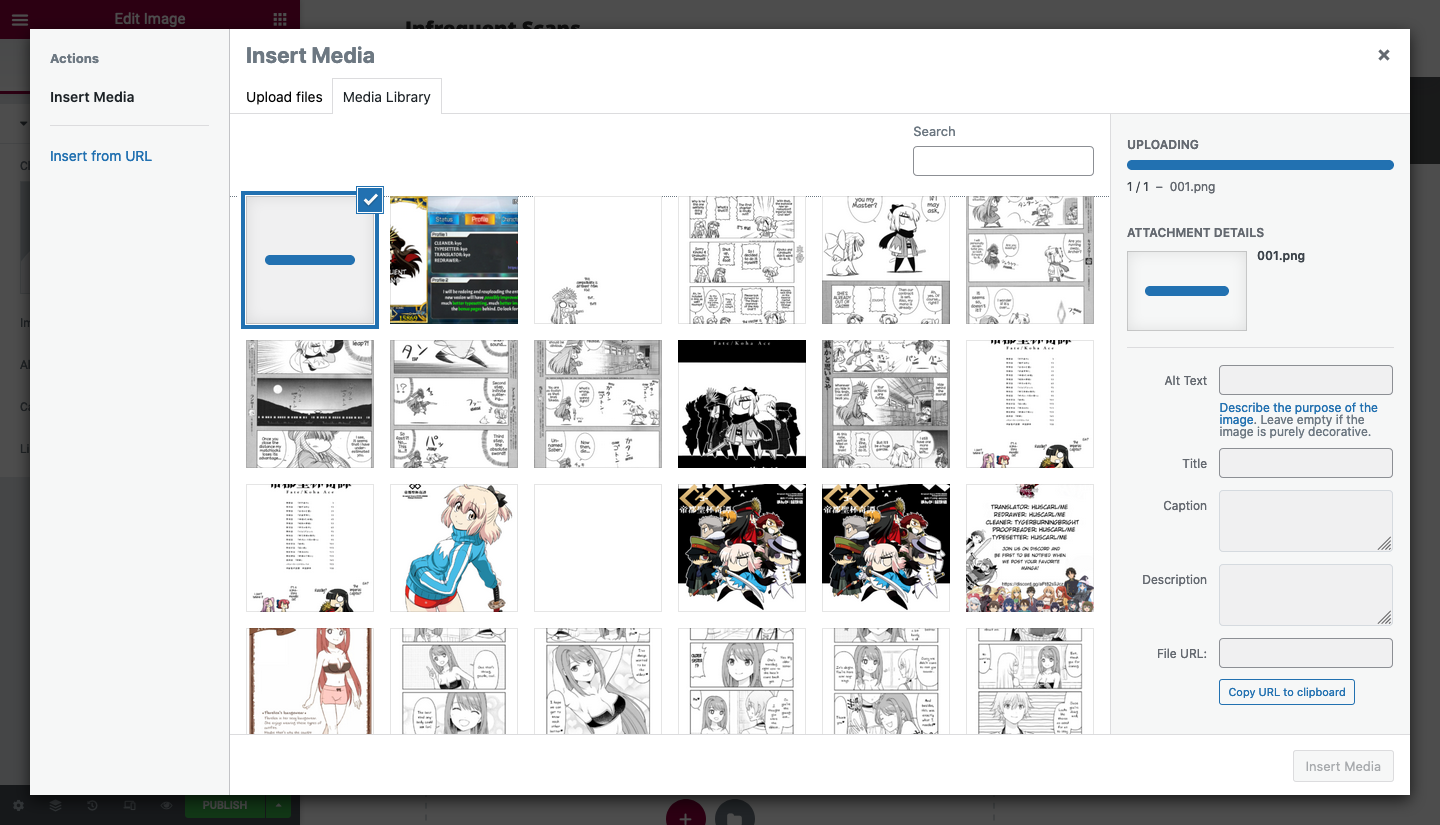Open the Elementor hamburger menu
This screenshot has height=825, width=1440.
click(x=20, y=19)
